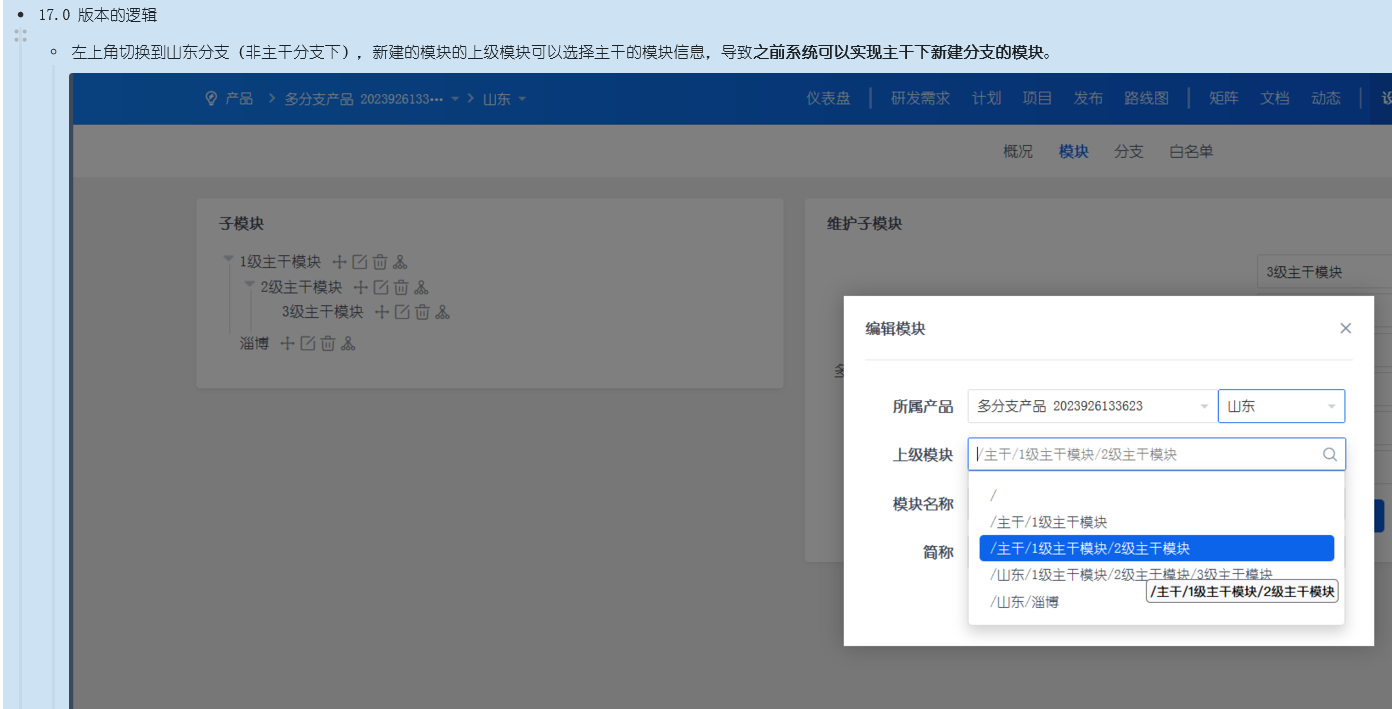
Task: Click hierarchy icon beside 2级主干模块
Action: click(x=421, y=287)
